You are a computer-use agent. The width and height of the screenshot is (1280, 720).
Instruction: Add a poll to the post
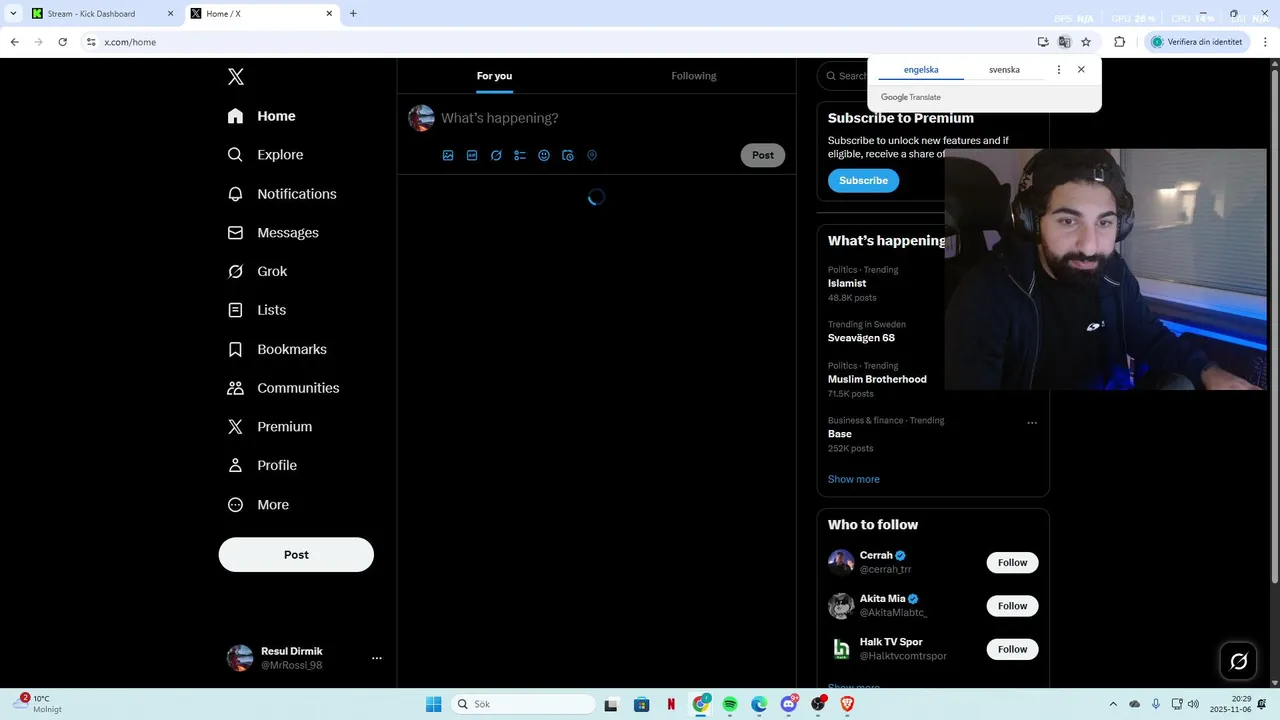coord(520,155)
